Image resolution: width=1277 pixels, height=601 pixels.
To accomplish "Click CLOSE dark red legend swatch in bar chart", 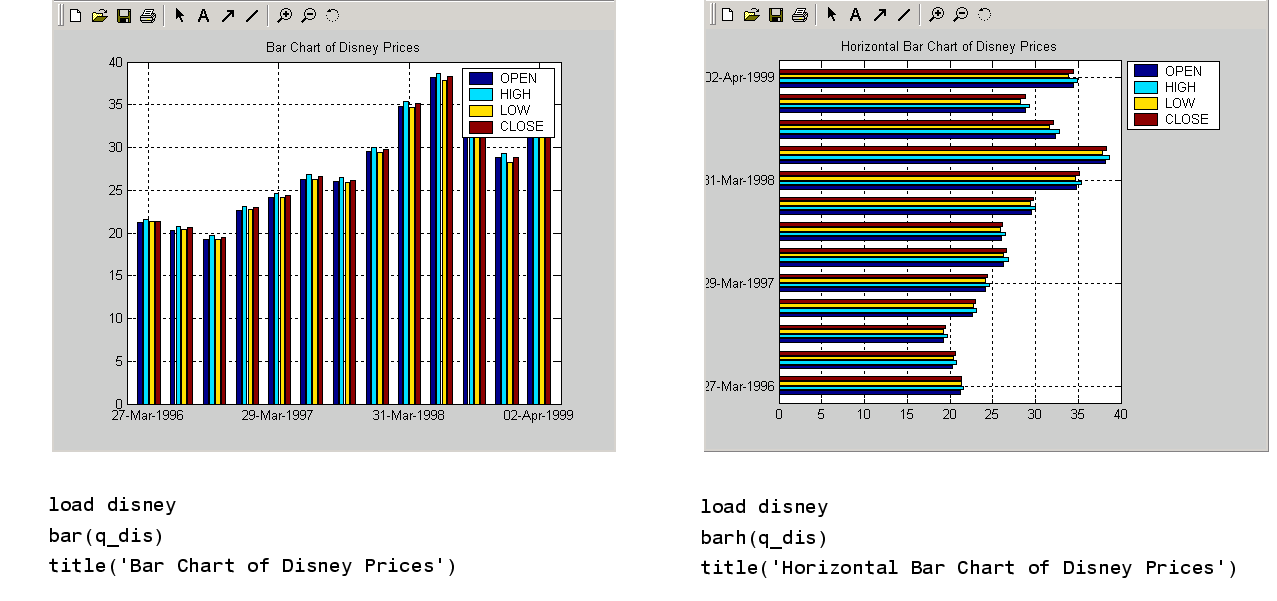I will [481, 126].
